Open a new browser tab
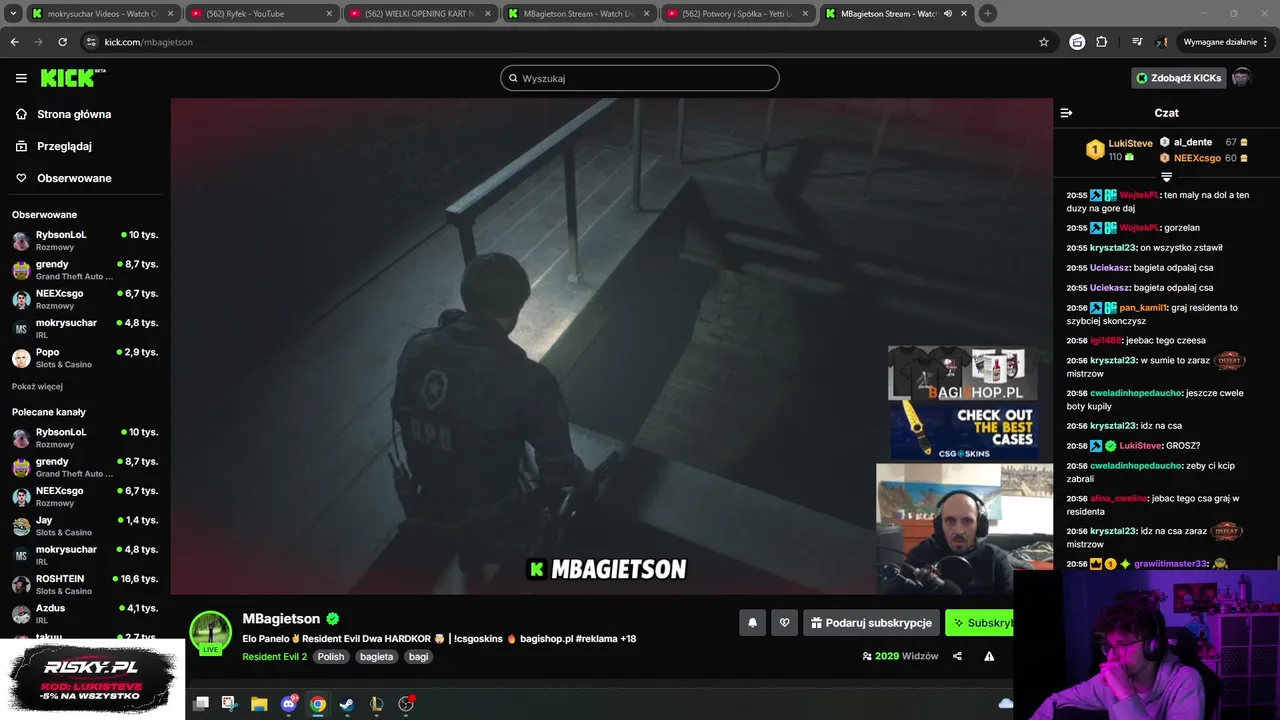 988,14
